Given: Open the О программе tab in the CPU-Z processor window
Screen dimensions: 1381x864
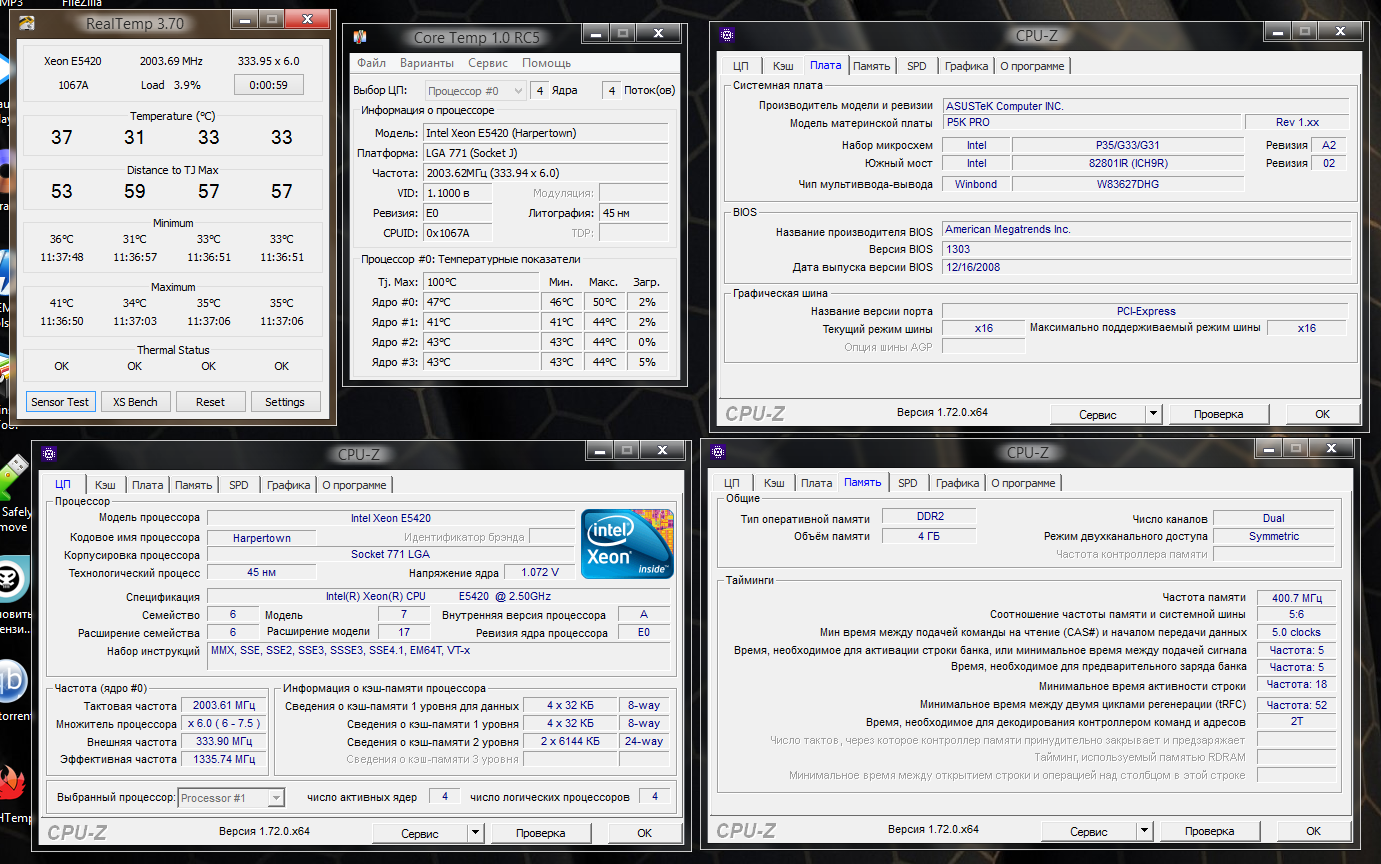Looking at the screenshot, I should tap(356, 485).
